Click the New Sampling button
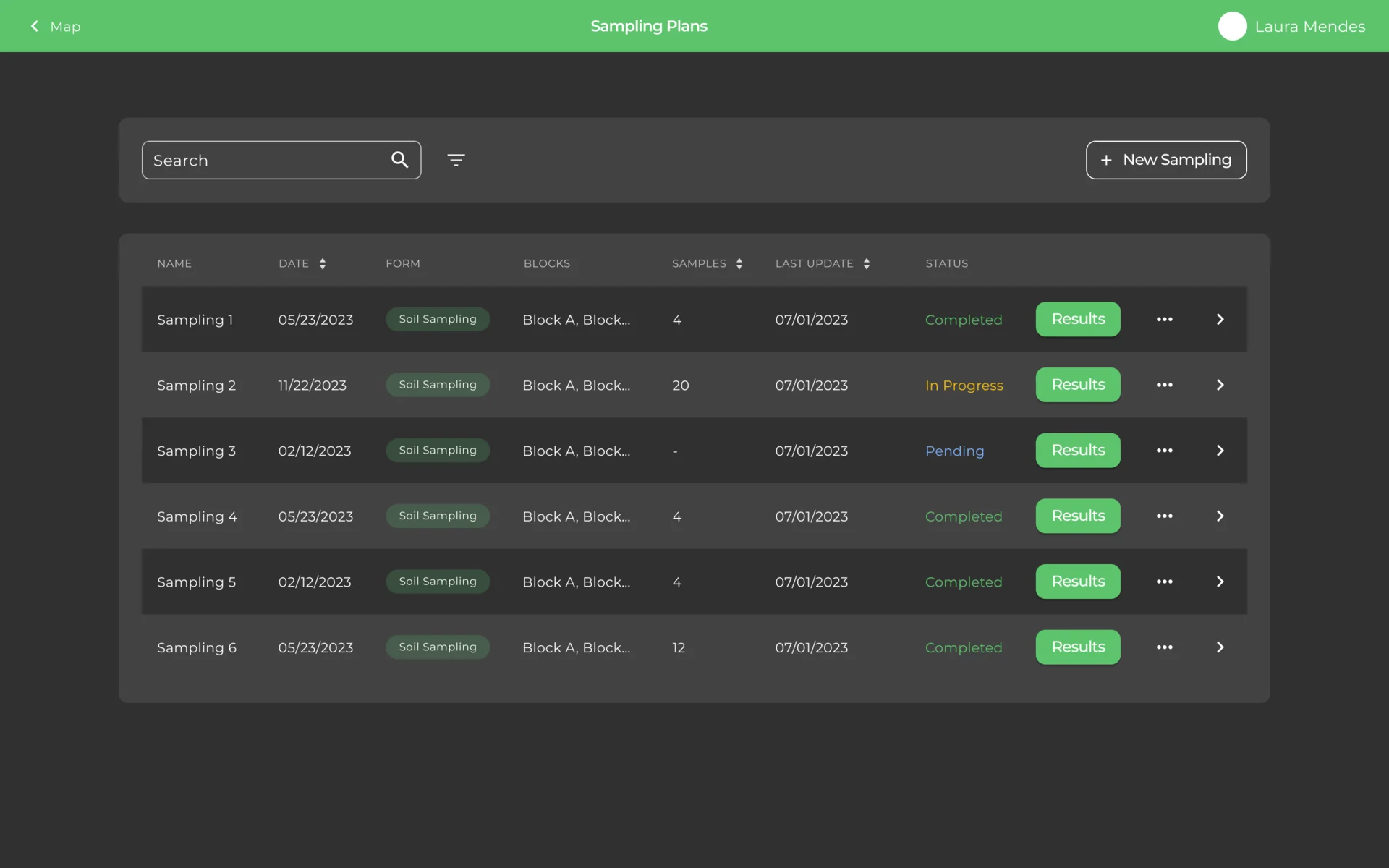Viewport: 1389px width, 868px height. [x=1166, y=160]
